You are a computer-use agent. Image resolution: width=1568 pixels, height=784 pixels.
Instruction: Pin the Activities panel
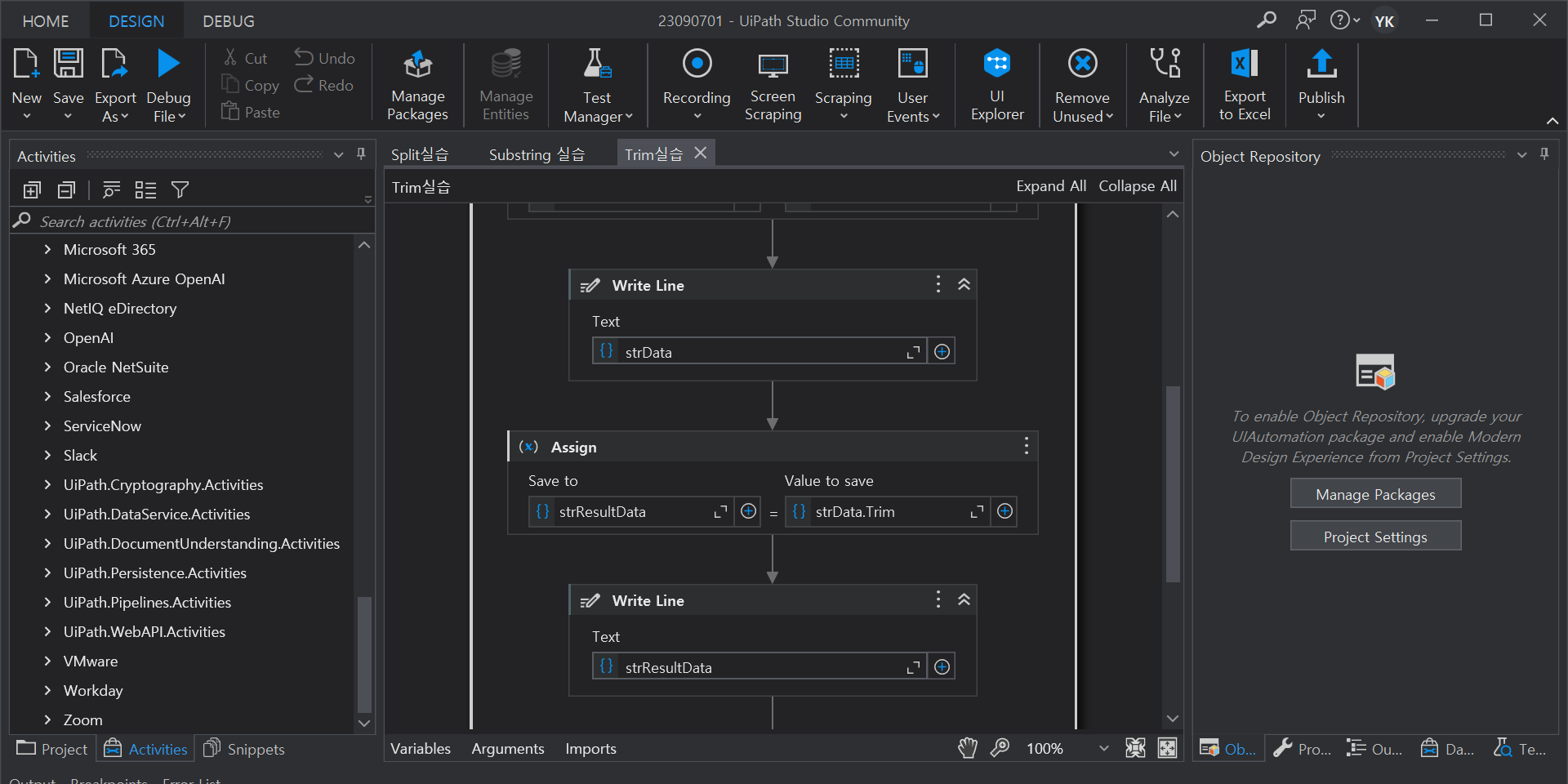point(361,154)
